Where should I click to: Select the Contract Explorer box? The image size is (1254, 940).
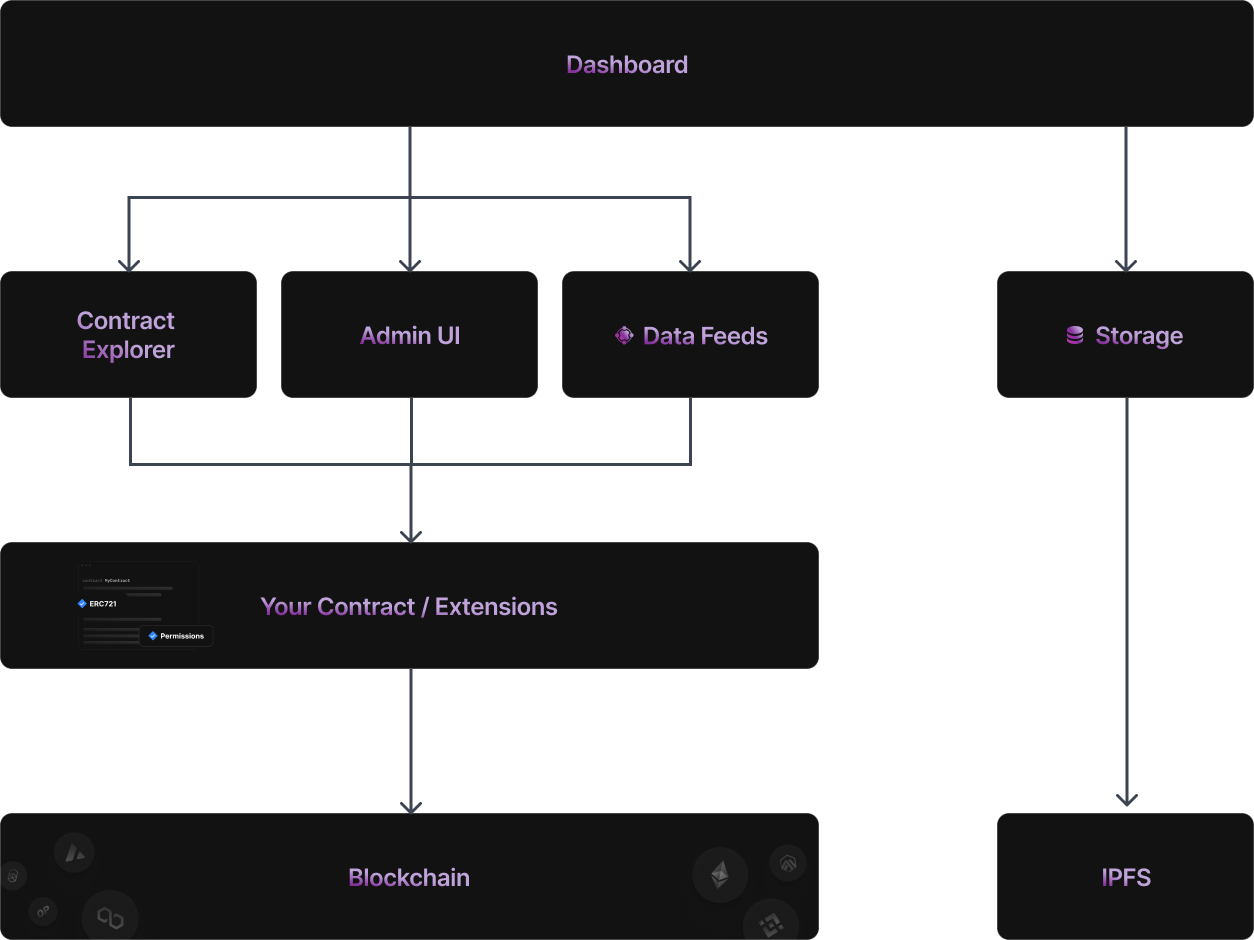(127, 335)
